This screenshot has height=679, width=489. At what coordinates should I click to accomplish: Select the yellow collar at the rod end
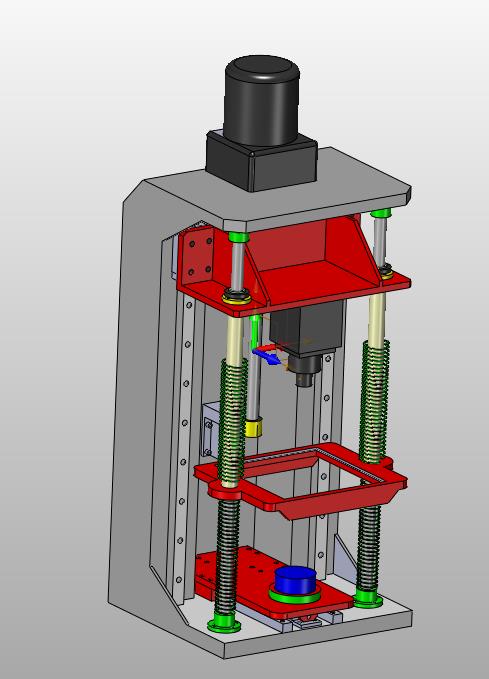[x=254, y=427]
